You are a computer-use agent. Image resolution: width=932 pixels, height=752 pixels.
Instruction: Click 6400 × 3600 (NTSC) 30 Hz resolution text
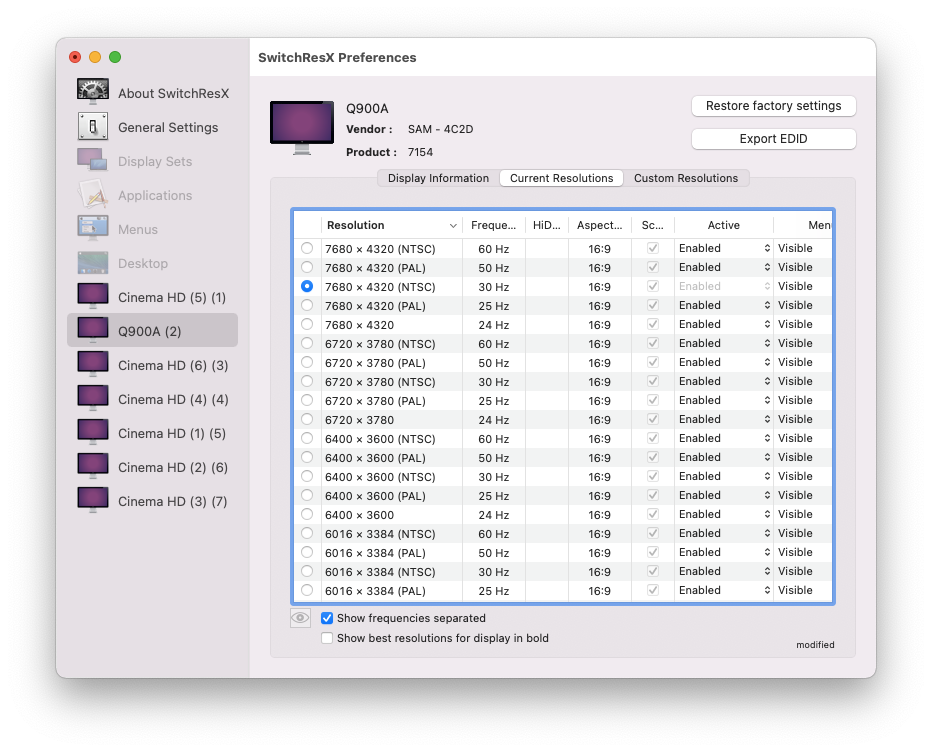[380, 477]
